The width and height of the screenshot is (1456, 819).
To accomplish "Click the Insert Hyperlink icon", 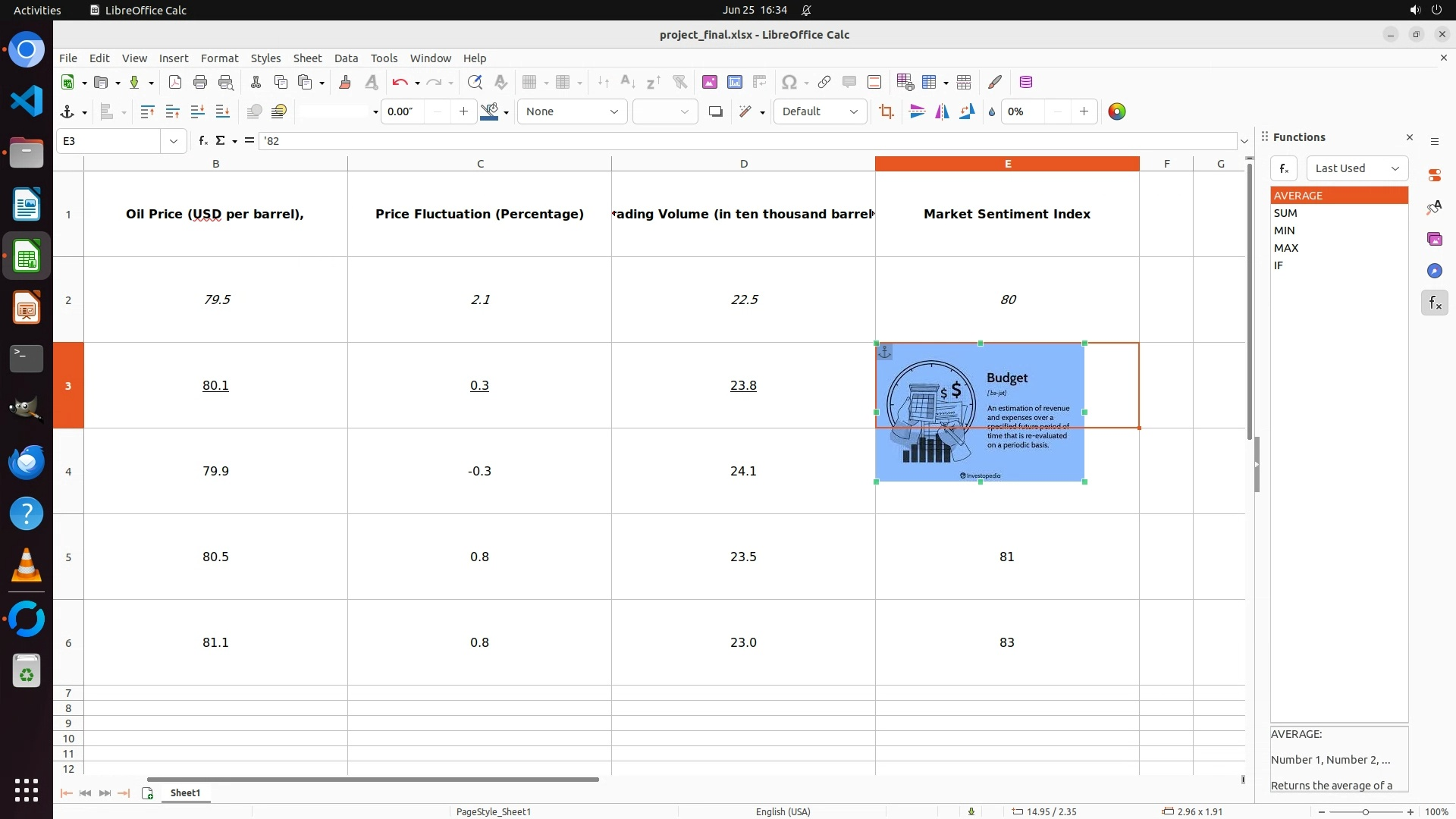I will (x=824, y=83).
